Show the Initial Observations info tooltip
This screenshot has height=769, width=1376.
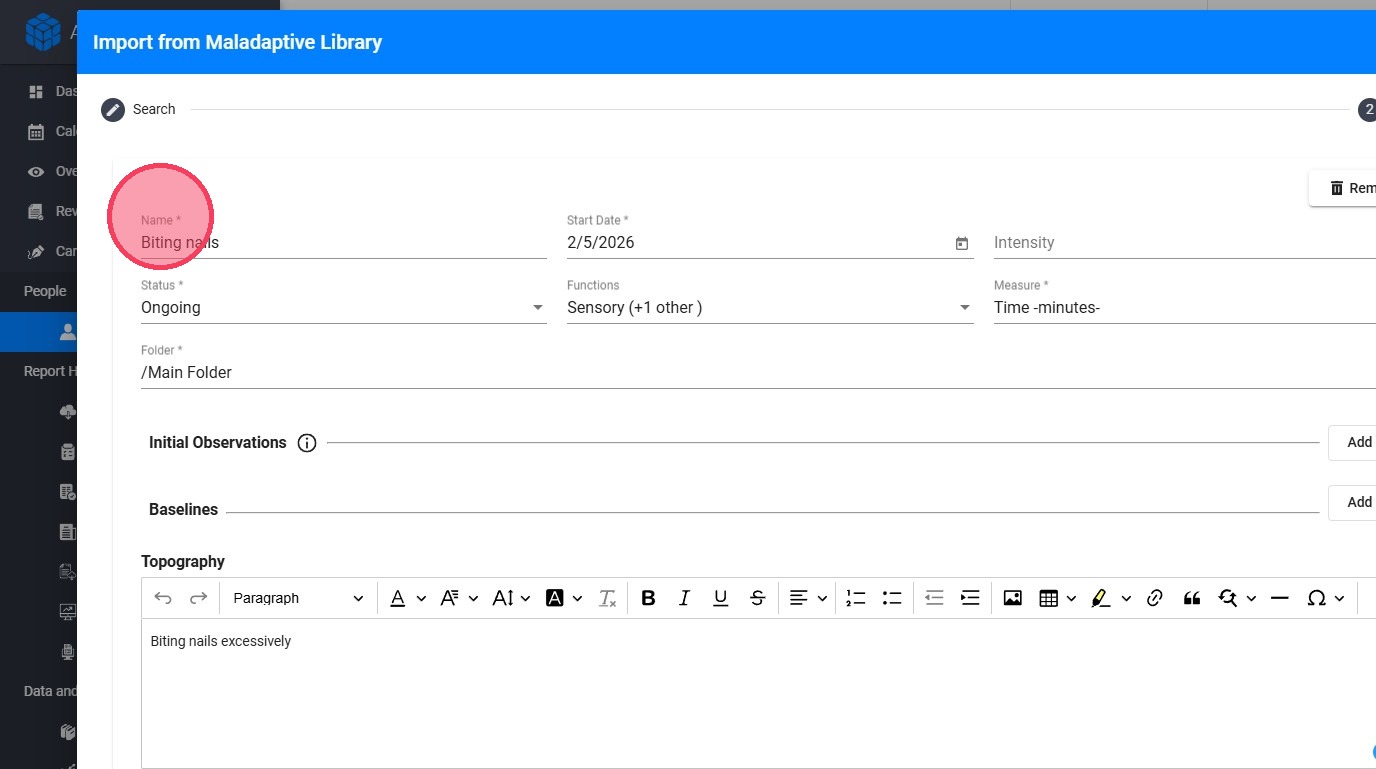[x=307, y=443]
